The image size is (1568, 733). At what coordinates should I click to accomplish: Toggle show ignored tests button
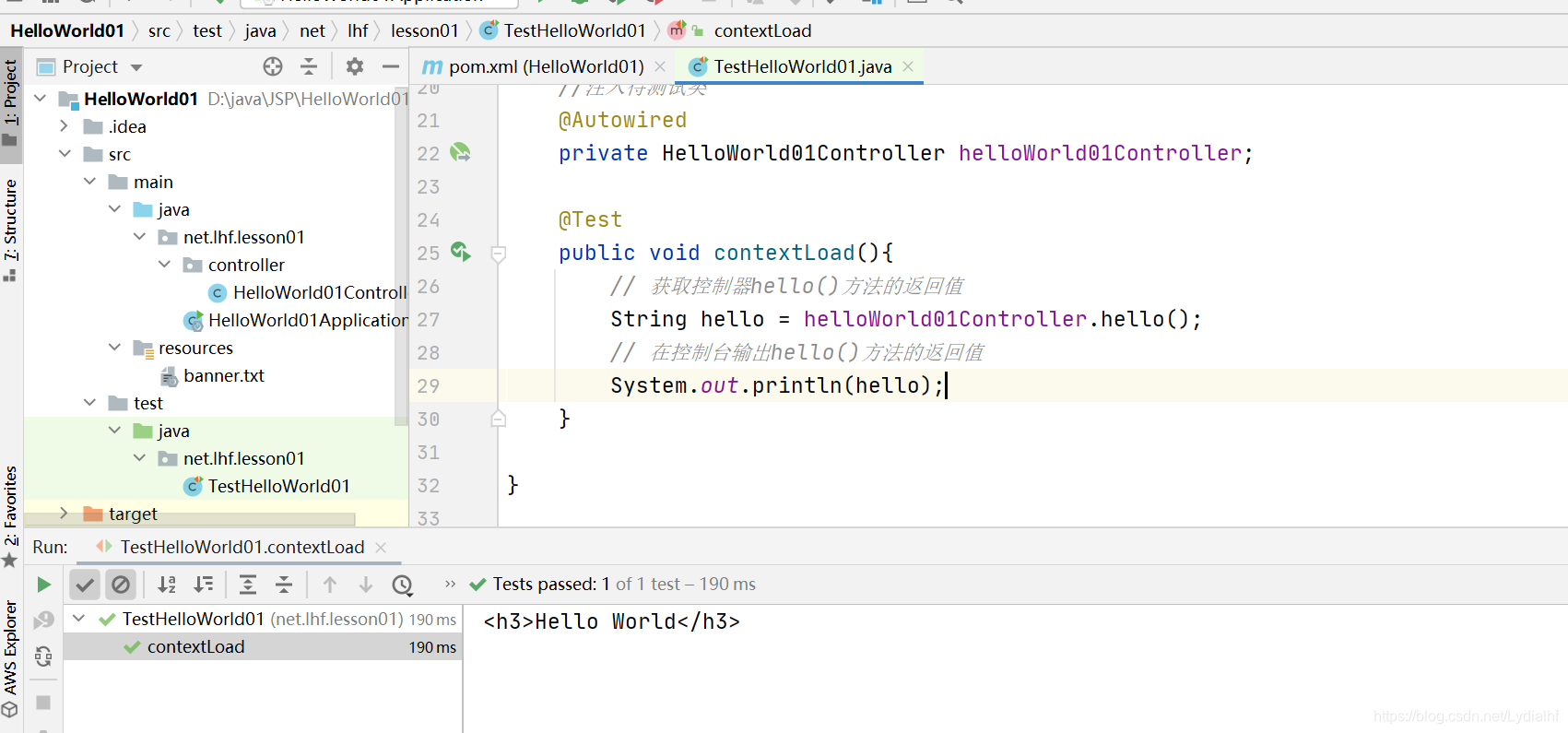[121, 585]
